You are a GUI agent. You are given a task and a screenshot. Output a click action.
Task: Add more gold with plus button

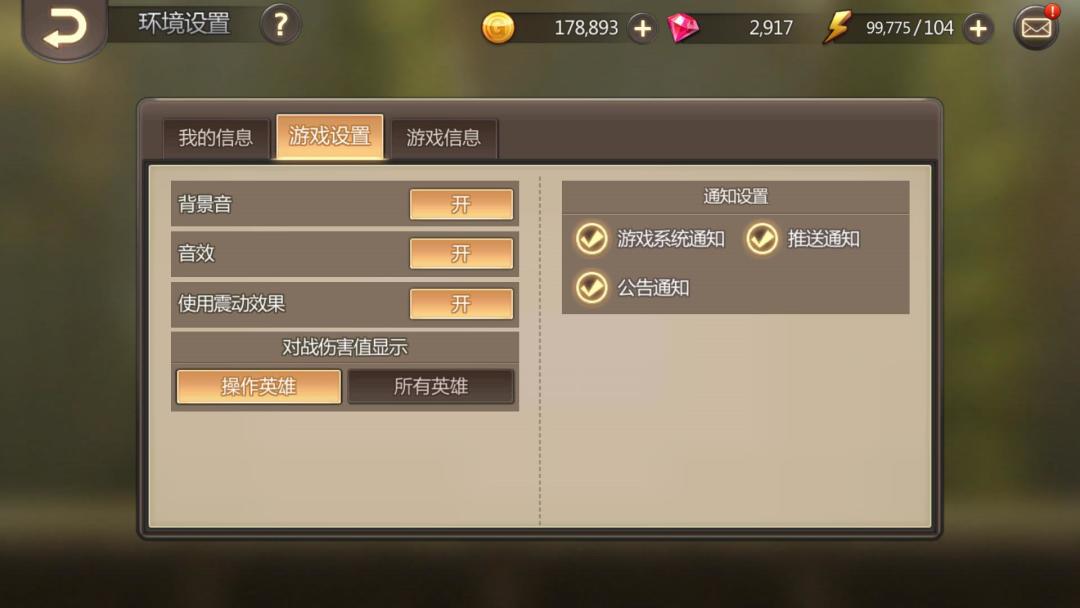pos(642,28)
